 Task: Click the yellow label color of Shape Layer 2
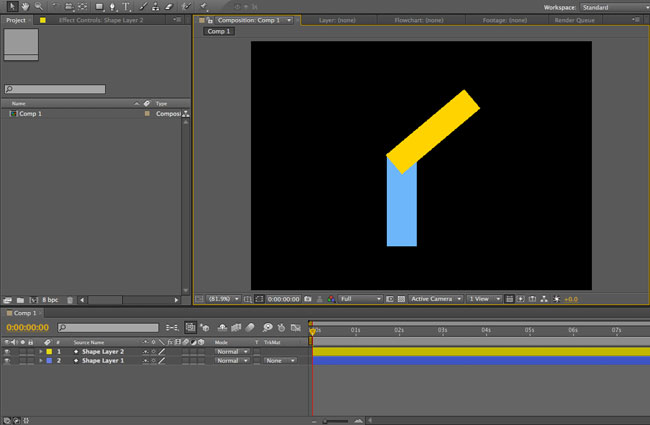click(x=49, y=352)
